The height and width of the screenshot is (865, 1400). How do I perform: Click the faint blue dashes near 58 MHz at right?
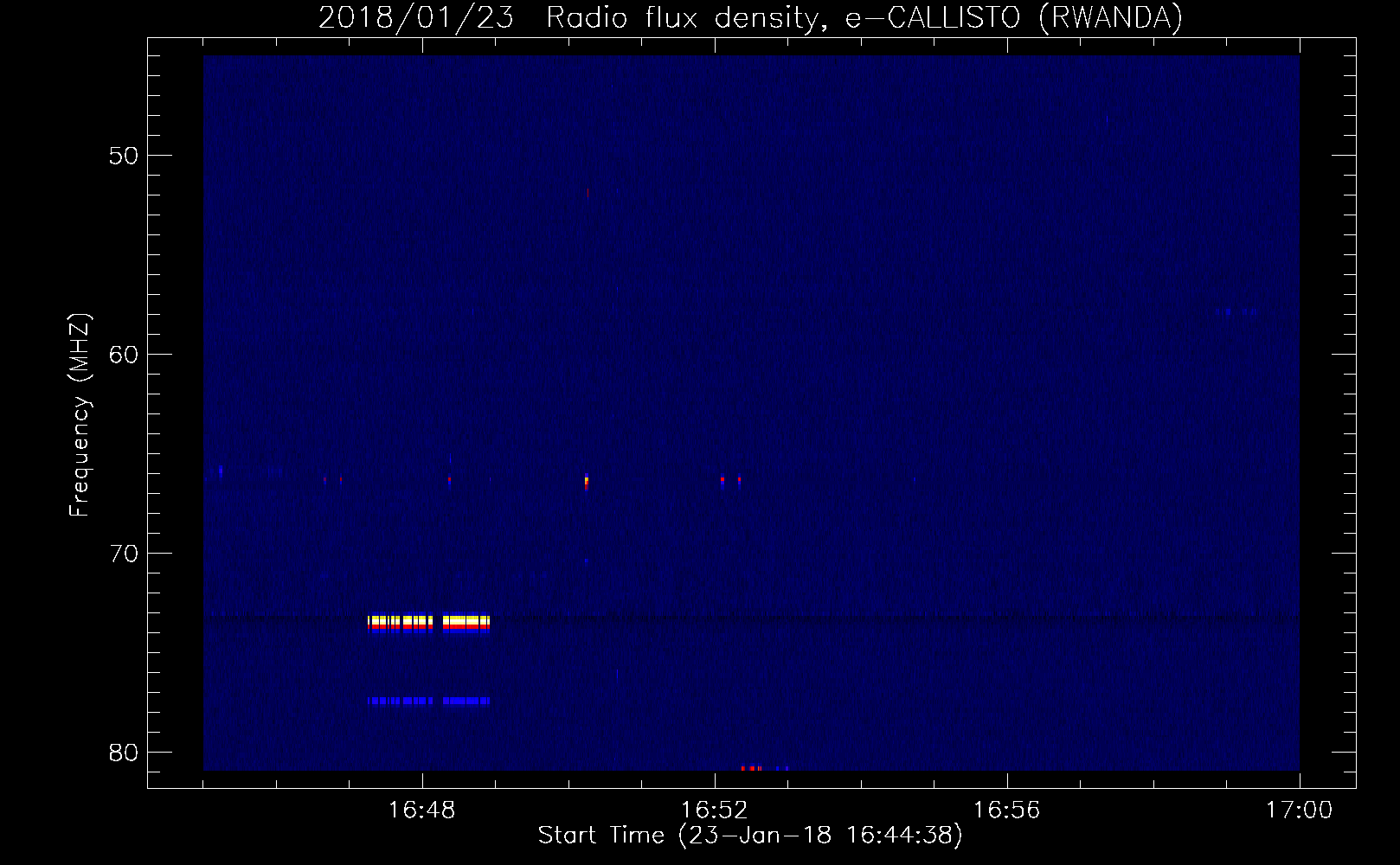pyautogui.click(x=1236, y=311)
